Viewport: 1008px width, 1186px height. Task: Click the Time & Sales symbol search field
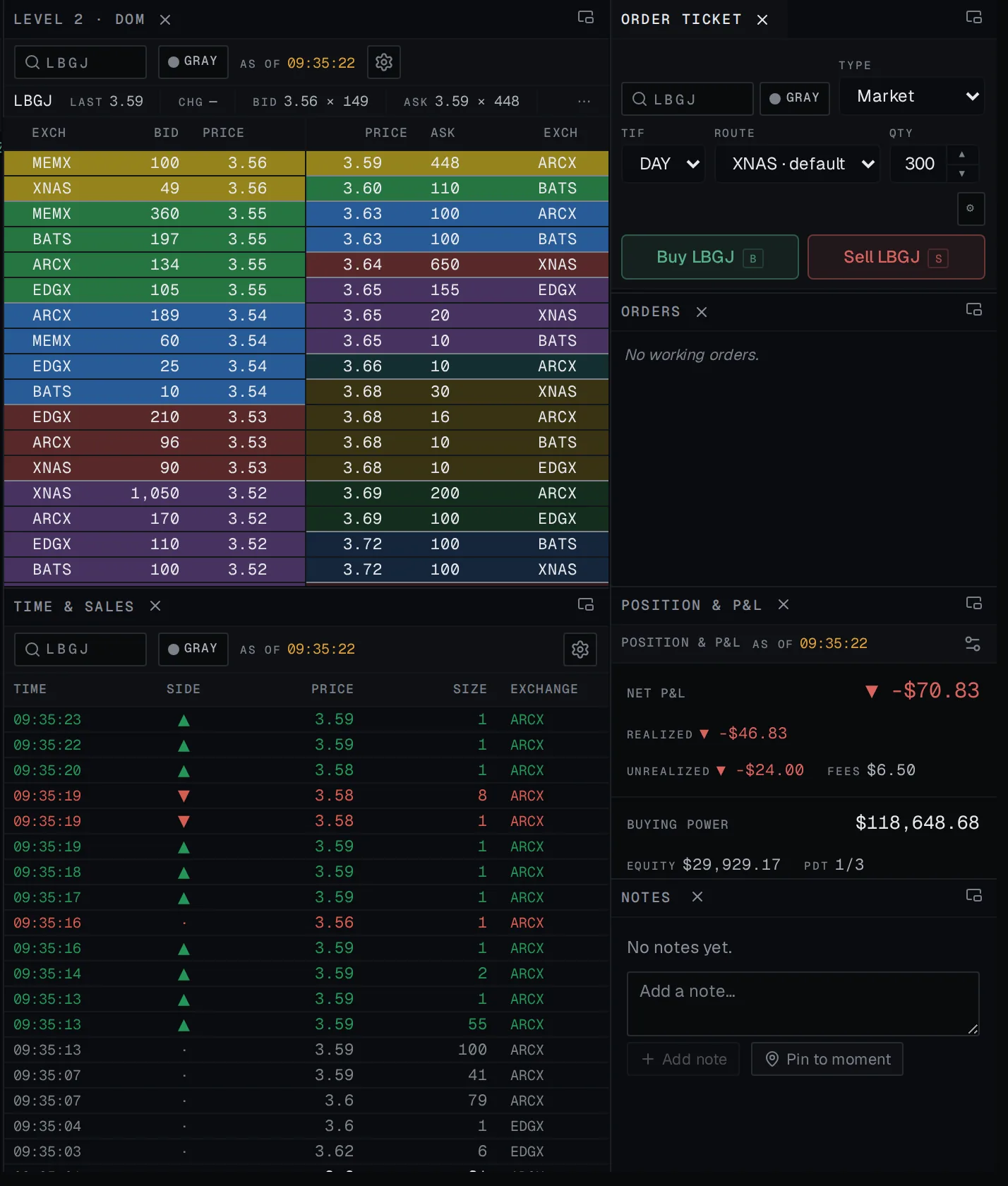point(80,649)
